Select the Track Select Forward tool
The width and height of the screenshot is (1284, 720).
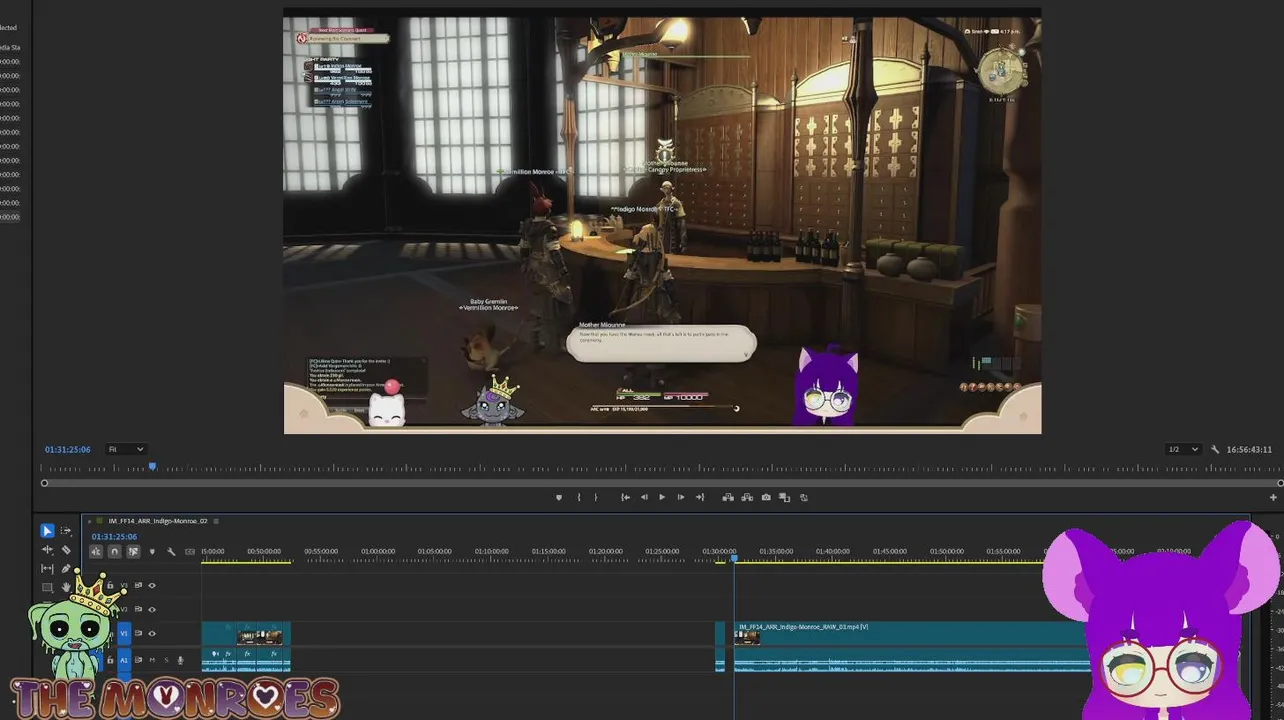(66, 531)
